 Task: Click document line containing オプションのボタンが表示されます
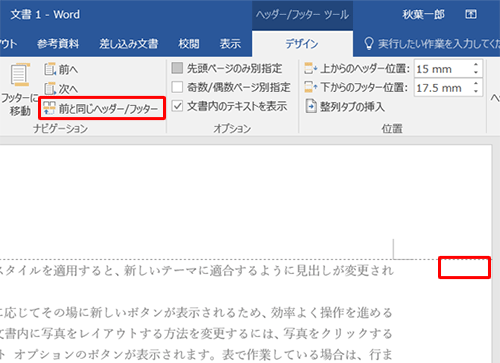pos(197,355)
